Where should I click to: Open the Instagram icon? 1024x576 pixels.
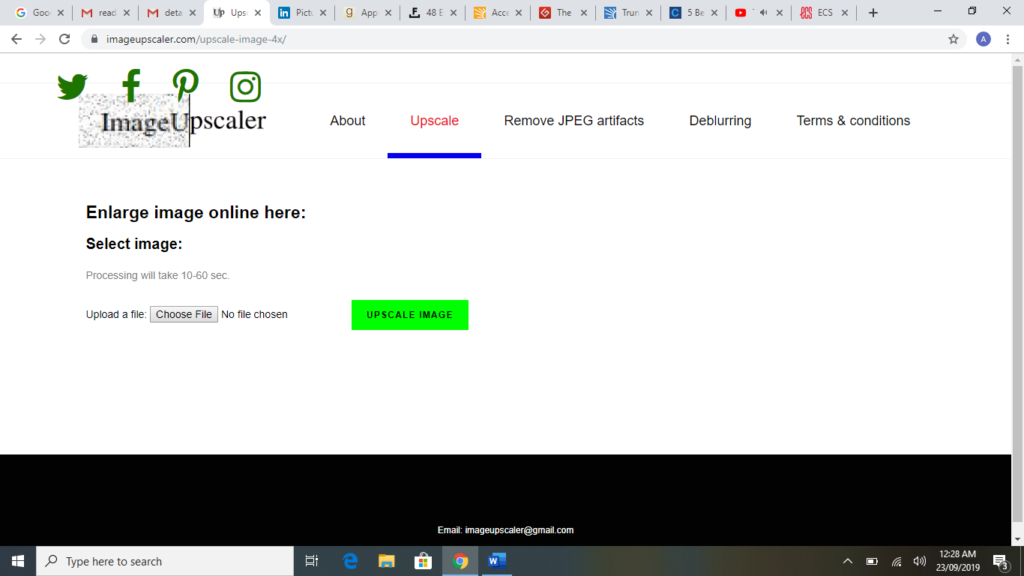click(x=244, y=87)
